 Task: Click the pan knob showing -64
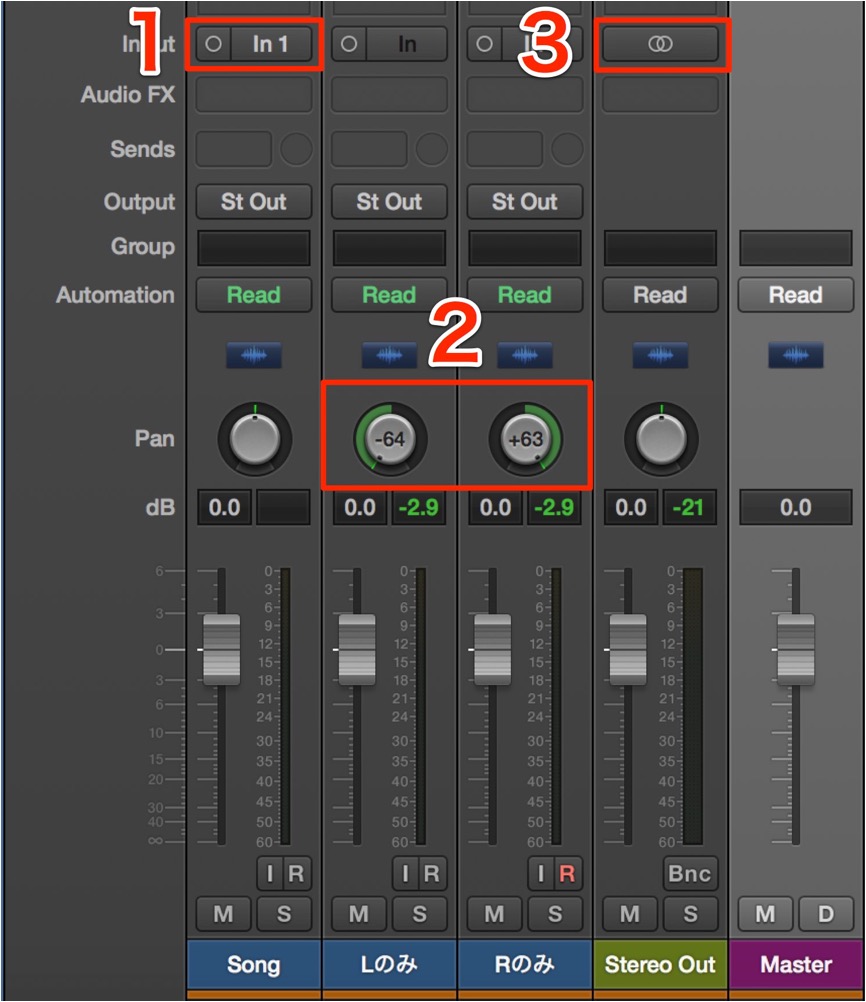click(390, 439)
